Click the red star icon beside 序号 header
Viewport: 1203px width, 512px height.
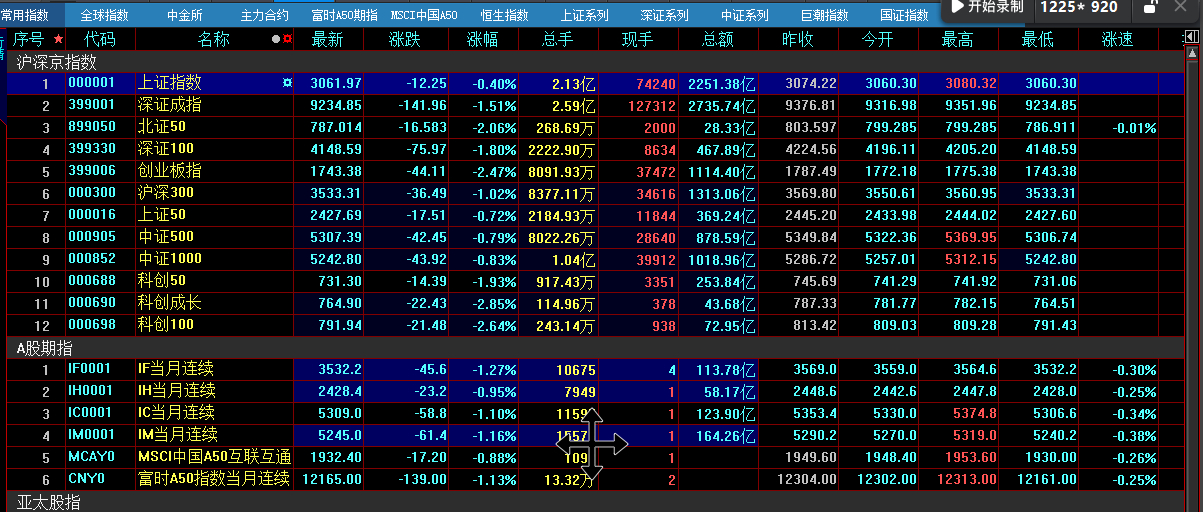point(58,39)
